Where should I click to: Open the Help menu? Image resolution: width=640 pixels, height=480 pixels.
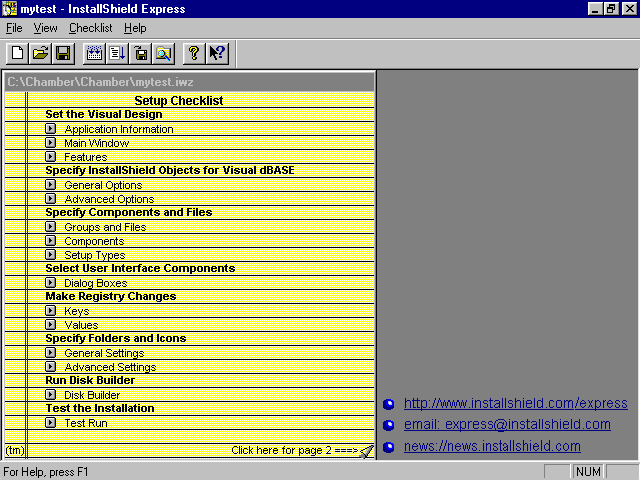point(135,28)
